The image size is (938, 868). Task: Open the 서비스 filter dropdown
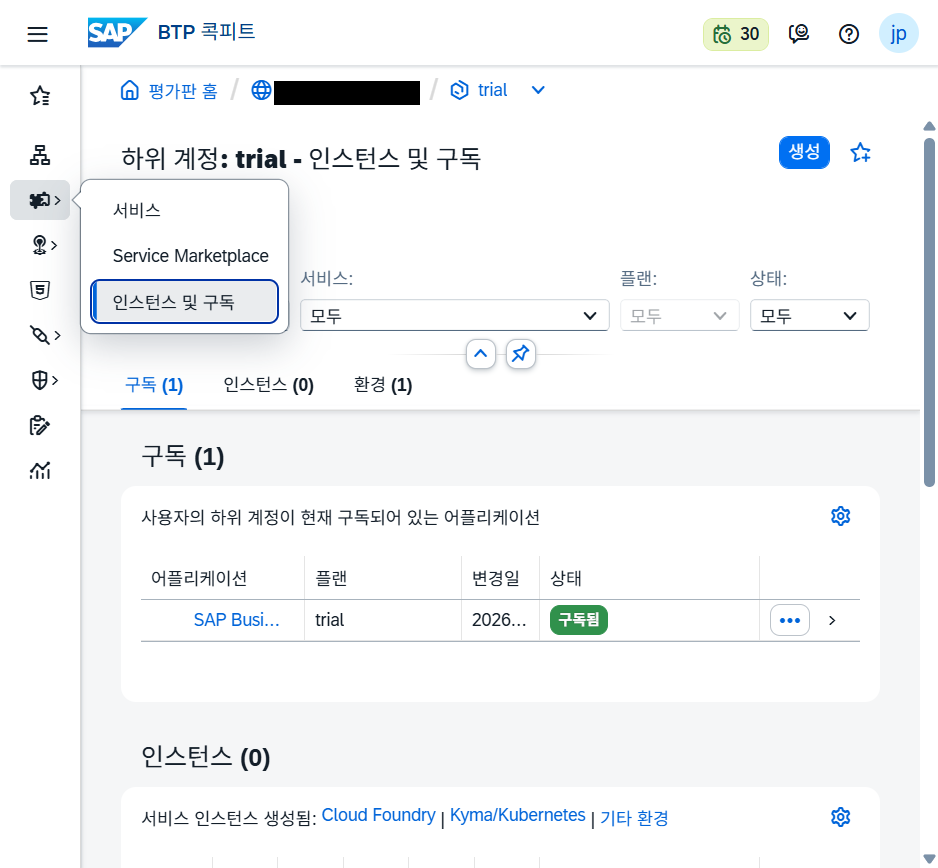coord(455,315)
